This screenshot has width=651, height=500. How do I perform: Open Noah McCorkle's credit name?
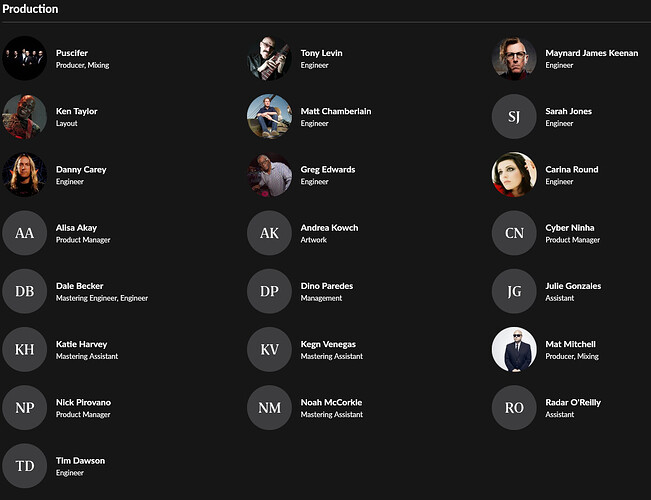click(x=332, y=402)
